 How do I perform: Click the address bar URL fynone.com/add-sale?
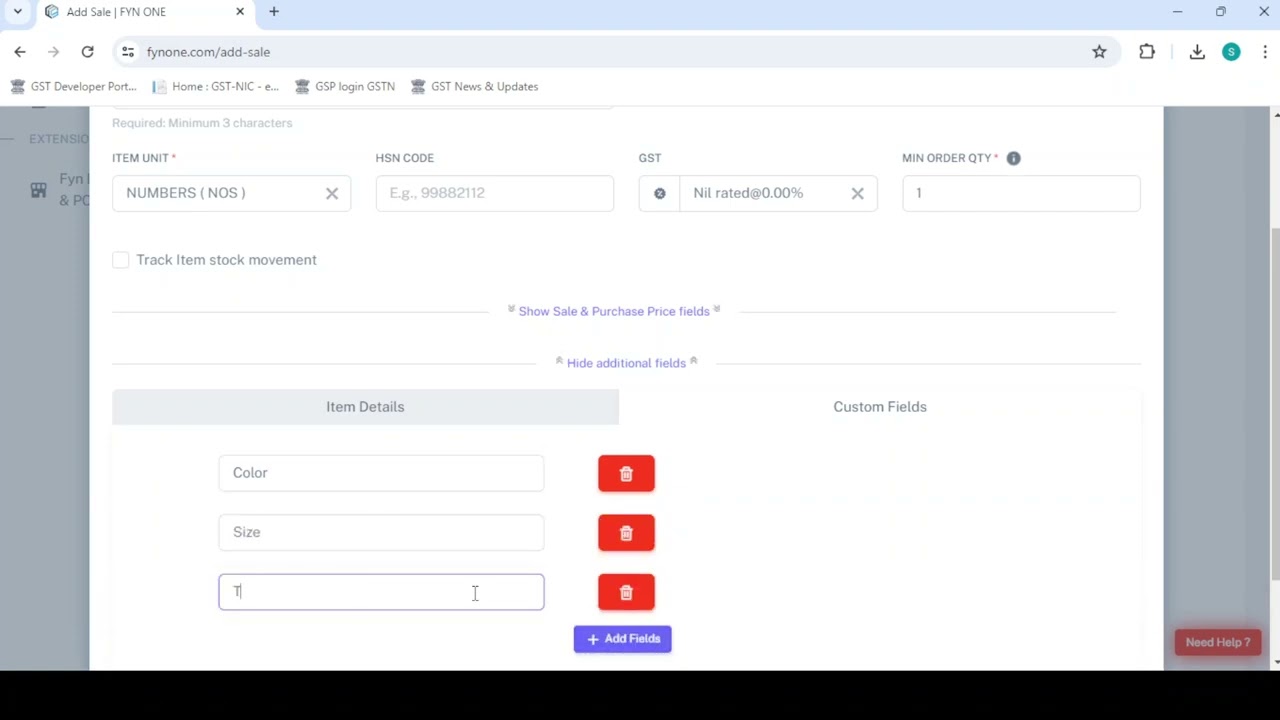click(208, 52)
